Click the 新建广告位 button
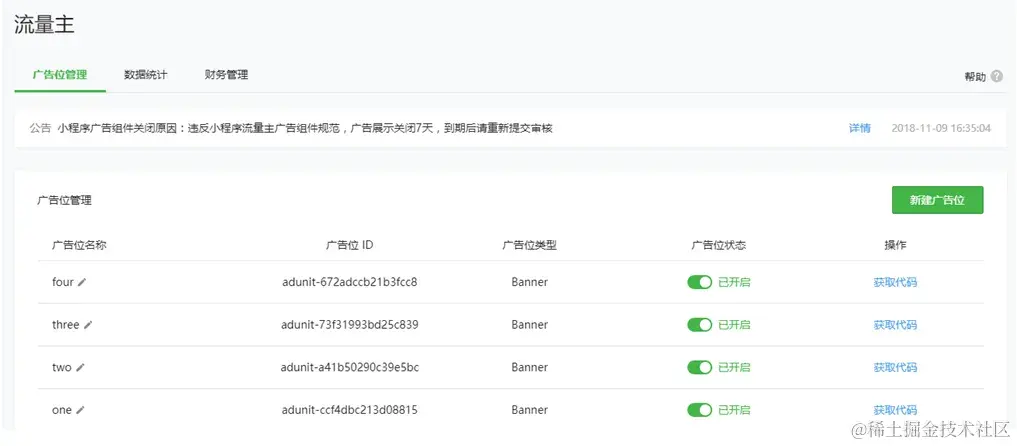 [x=937, y=200]
